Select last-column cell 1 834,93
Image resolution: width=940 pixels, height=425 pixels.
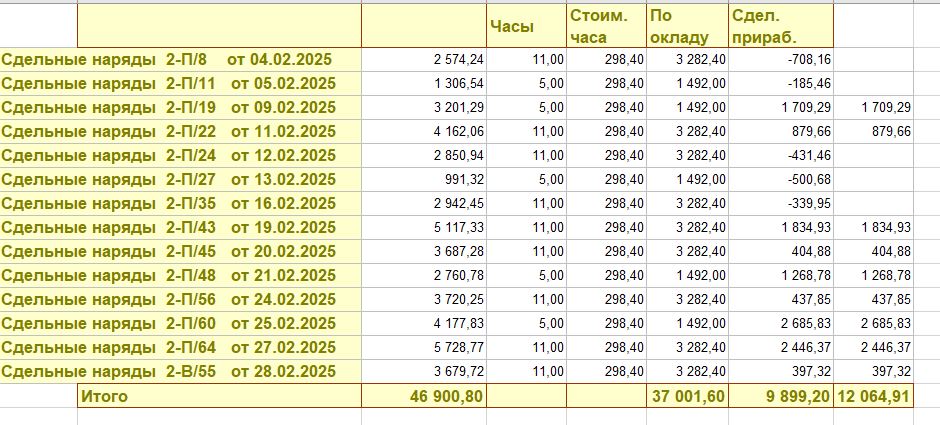pyautogui.click(x=873, y=228)
